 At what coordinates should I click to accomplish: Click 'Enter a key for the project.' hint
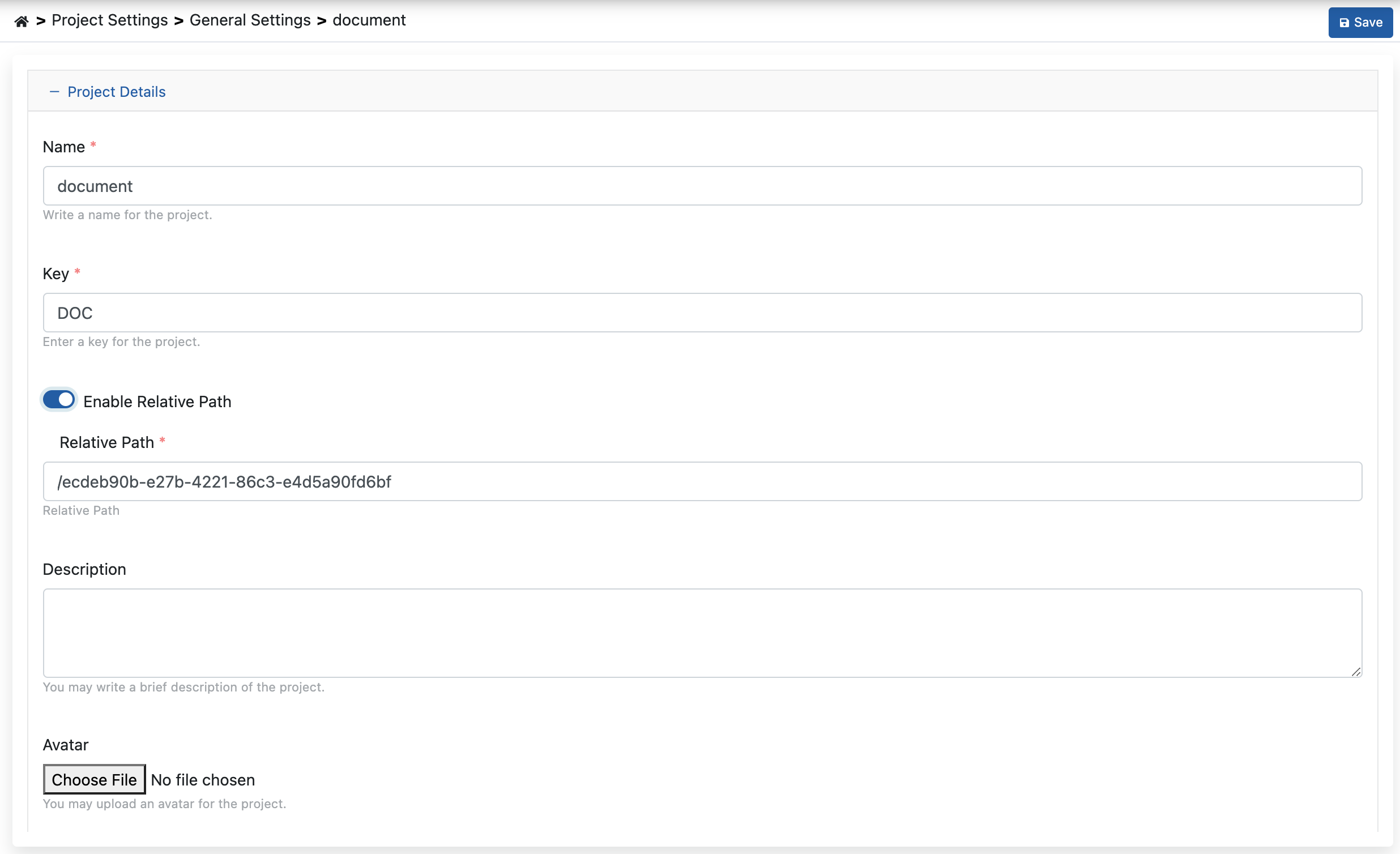pyautogui.click(x=122, y=341)
